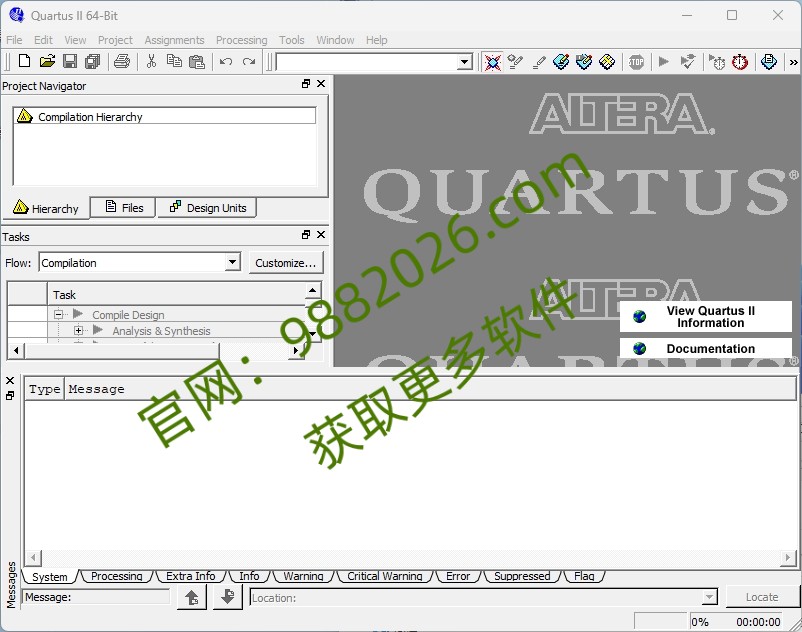Viewport: 802px width, 632px height.
Task: Collapse the Compile Design task
Action: click(x=58, y=314)
